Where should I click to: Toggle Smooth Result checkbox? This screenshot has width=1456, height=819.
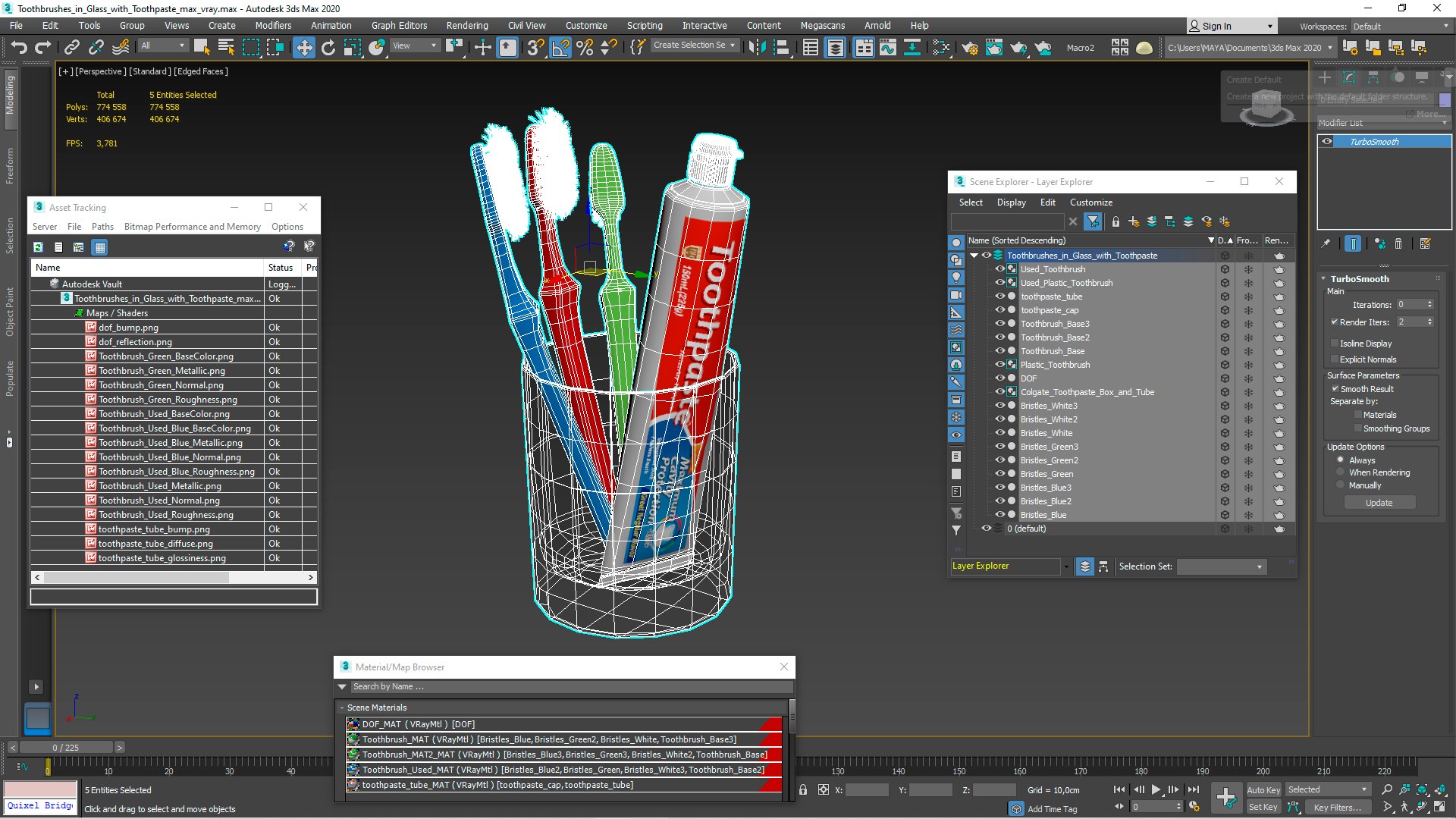(x=1335, y=389)
